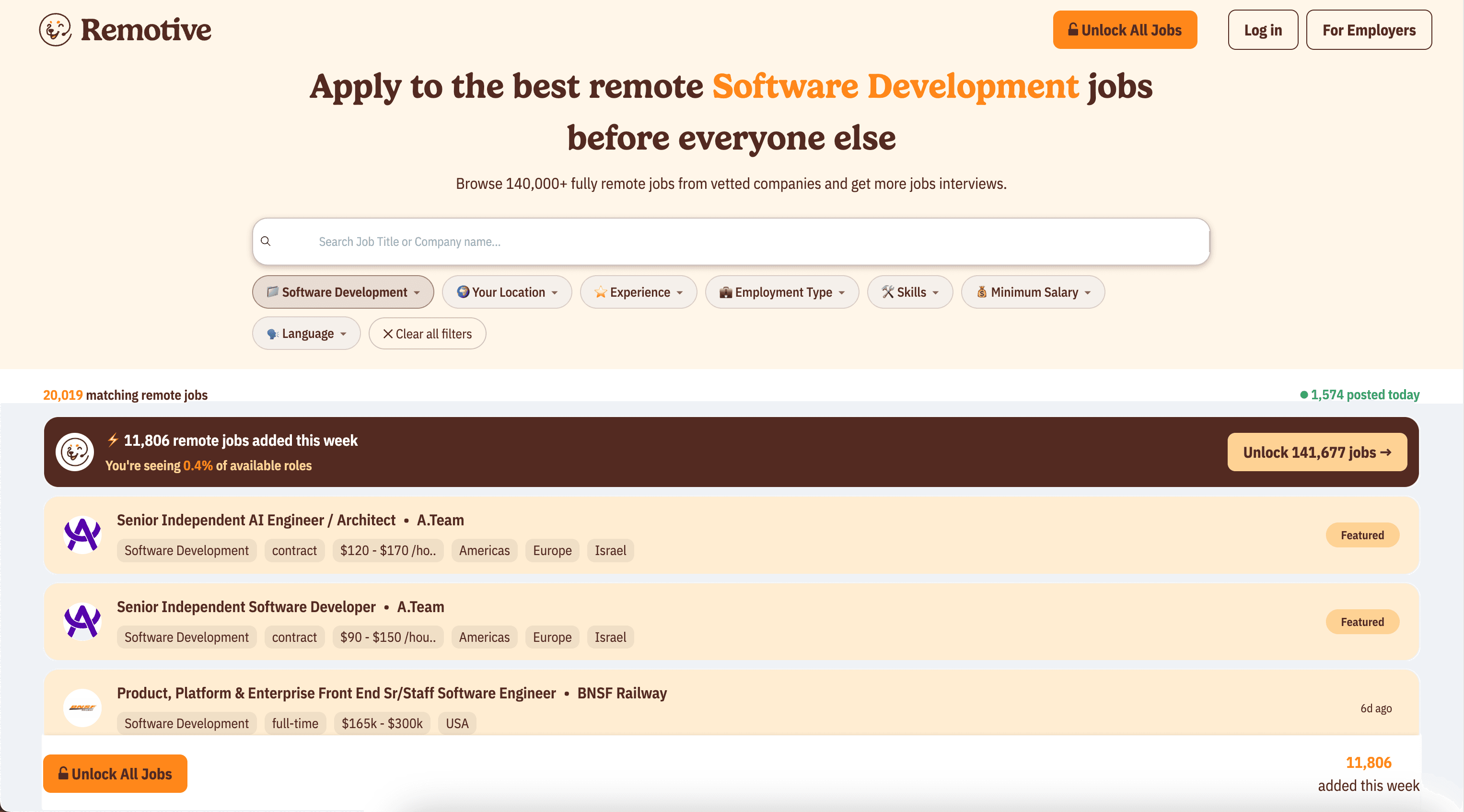
Task: Expand the Minimum Salary filter
Action: click(1032, 292)
